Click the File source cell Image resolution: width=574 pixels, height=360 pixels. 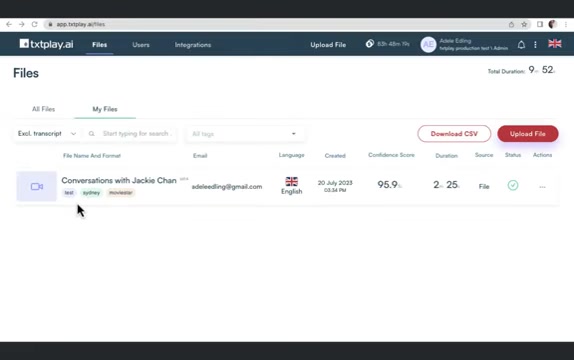[x=484, y=187]
